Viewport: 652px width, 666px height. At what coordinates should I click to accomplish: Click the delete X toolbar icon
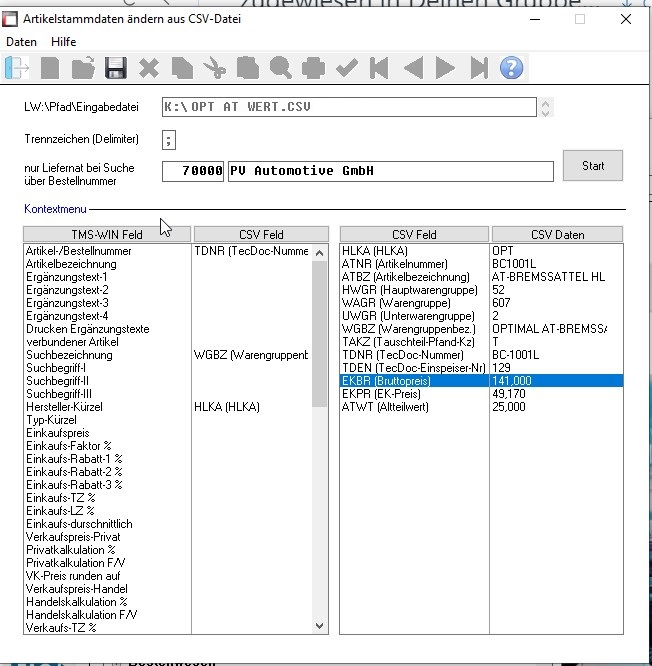tap(149, 68)
